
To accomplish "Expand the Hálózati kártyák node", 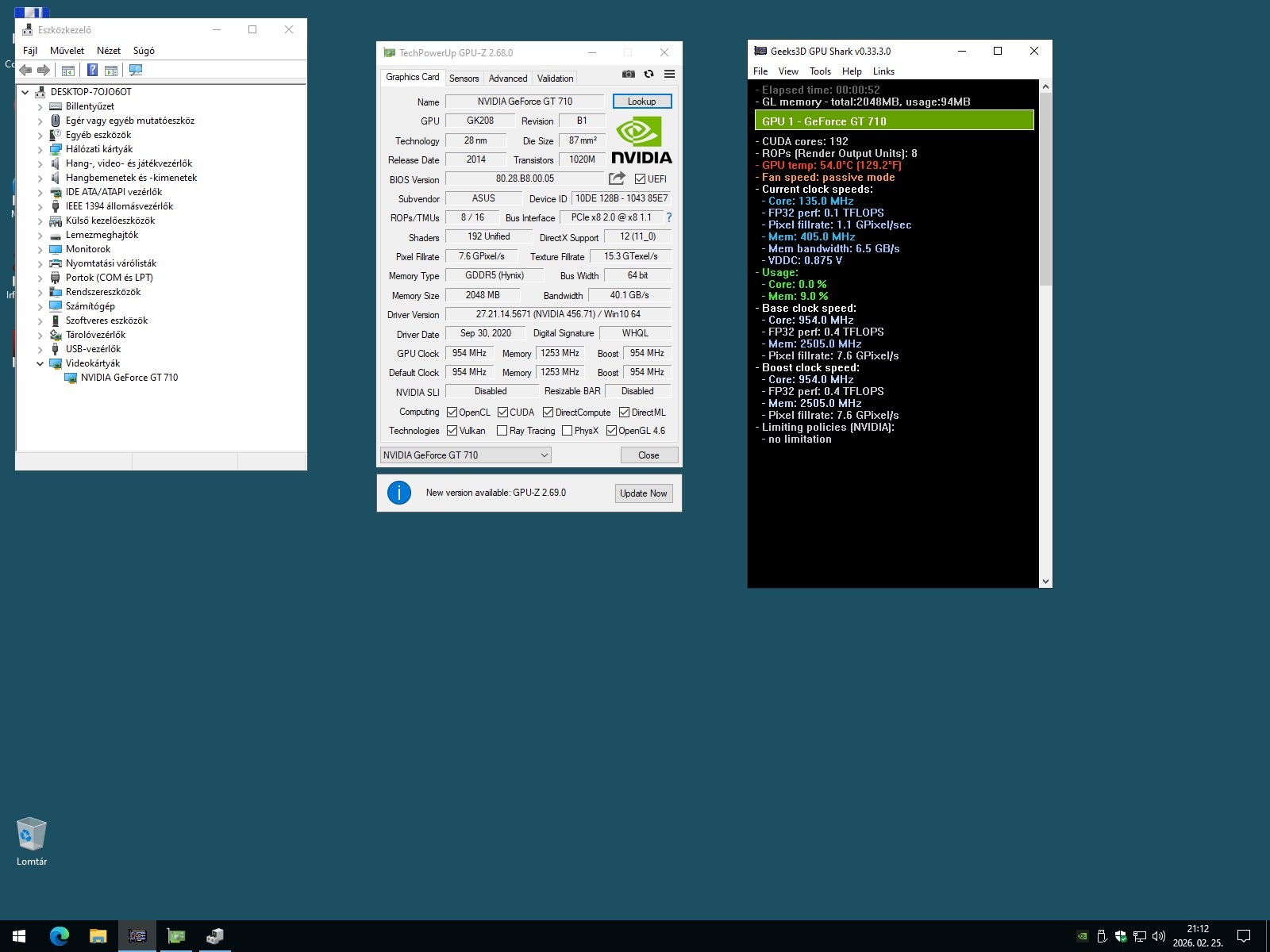I will [x=40, y=149].
